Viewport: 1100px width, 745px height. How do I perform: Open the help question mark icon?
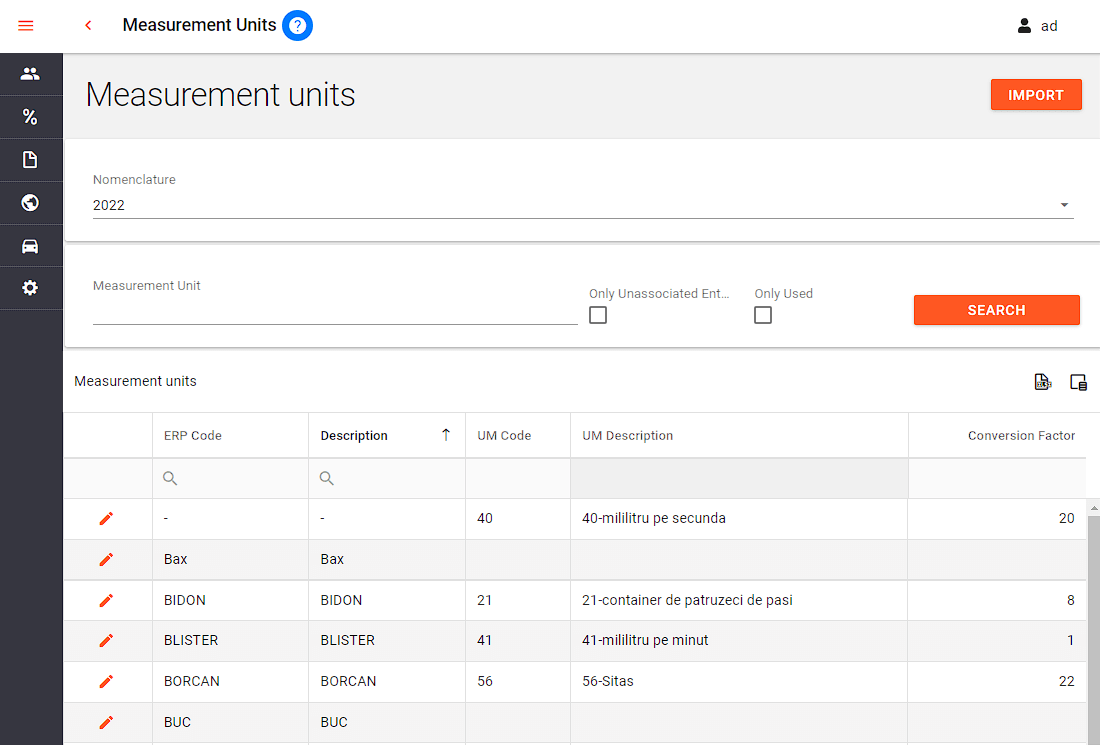point(298,25)
